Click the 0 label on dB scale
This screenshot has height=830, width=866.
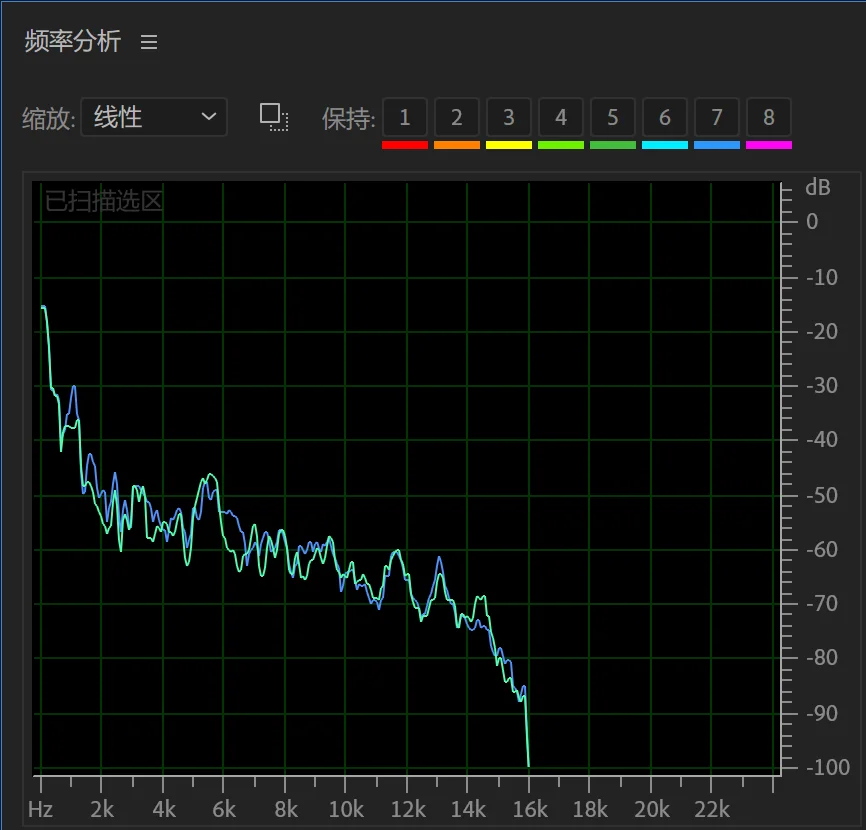[x=812, y=222]
